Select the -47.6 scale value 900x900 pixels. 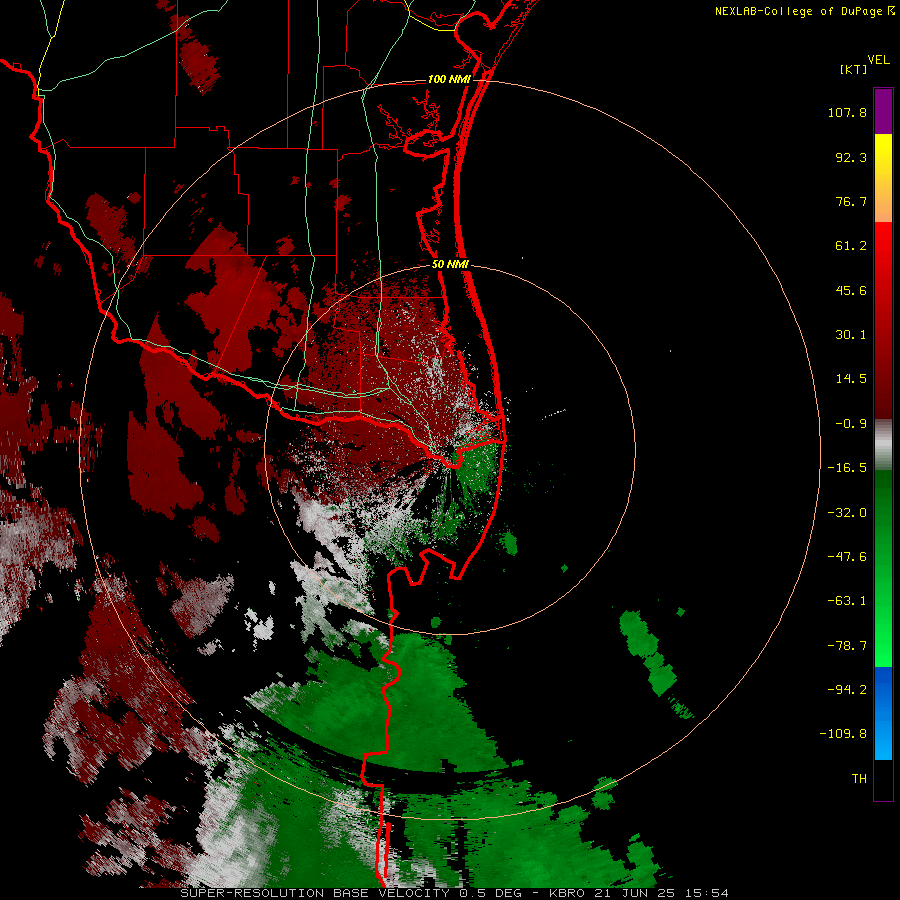(847, 557)
